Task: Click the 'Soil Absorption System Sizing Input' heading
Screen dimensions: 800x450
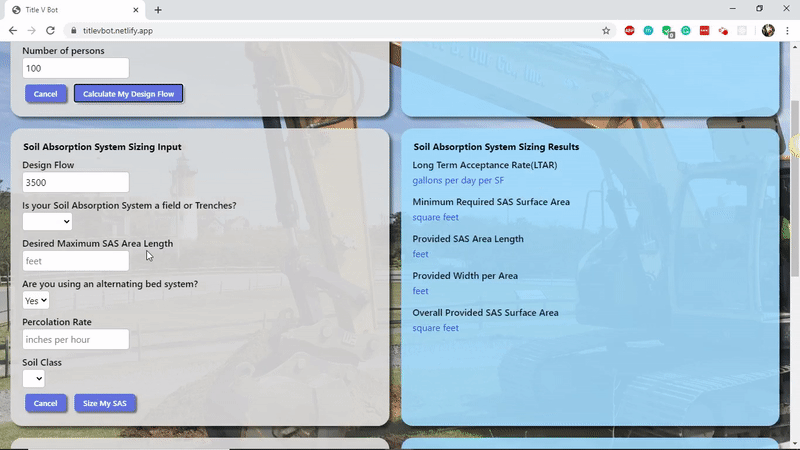Action: pyautogui.click(x=102, y=147)
